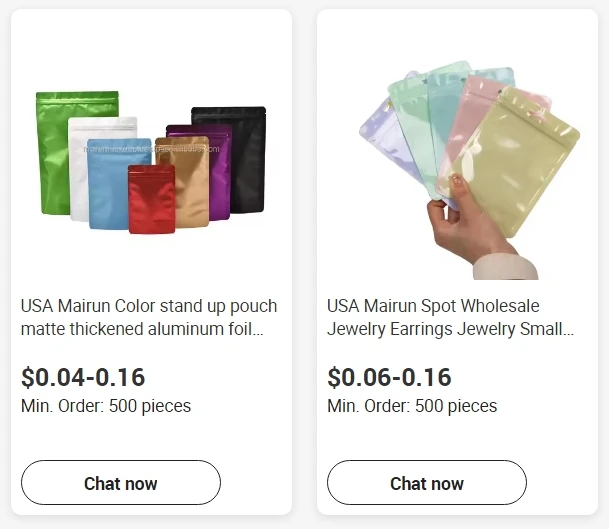Click Chat now under the stand up pouch
Image resolution: width=609 pixels, height=529 pixels.
(121, 483)
